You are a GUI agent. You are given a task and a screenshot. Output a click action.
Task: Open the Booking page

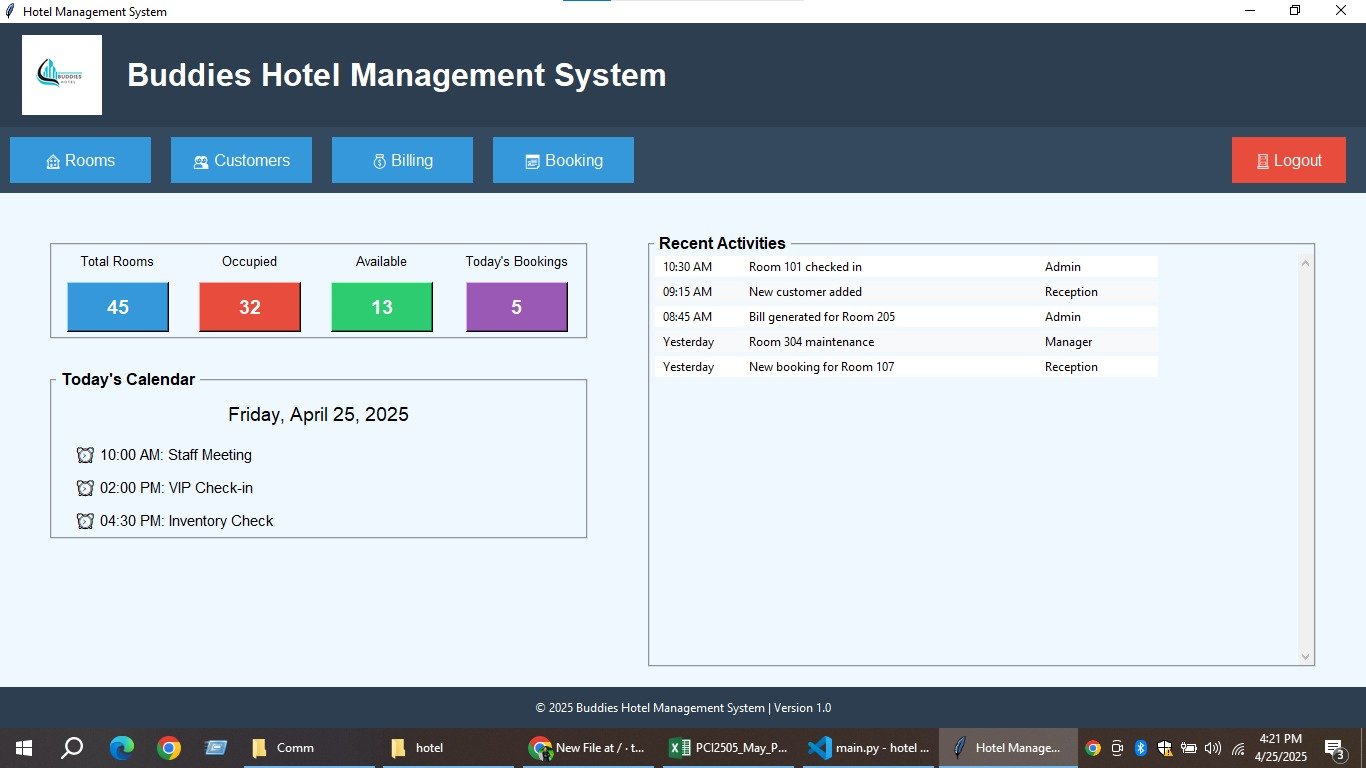point(563,160)
